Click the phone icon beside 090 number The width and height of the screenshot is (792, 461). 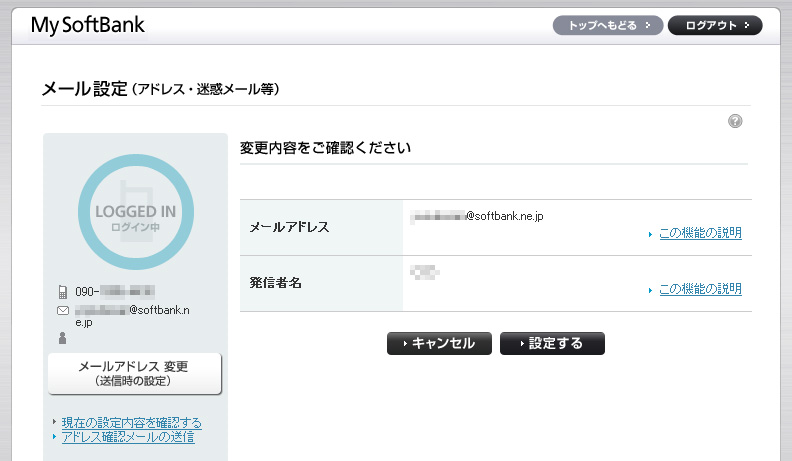pyautogui.click(x=63, y=292)
